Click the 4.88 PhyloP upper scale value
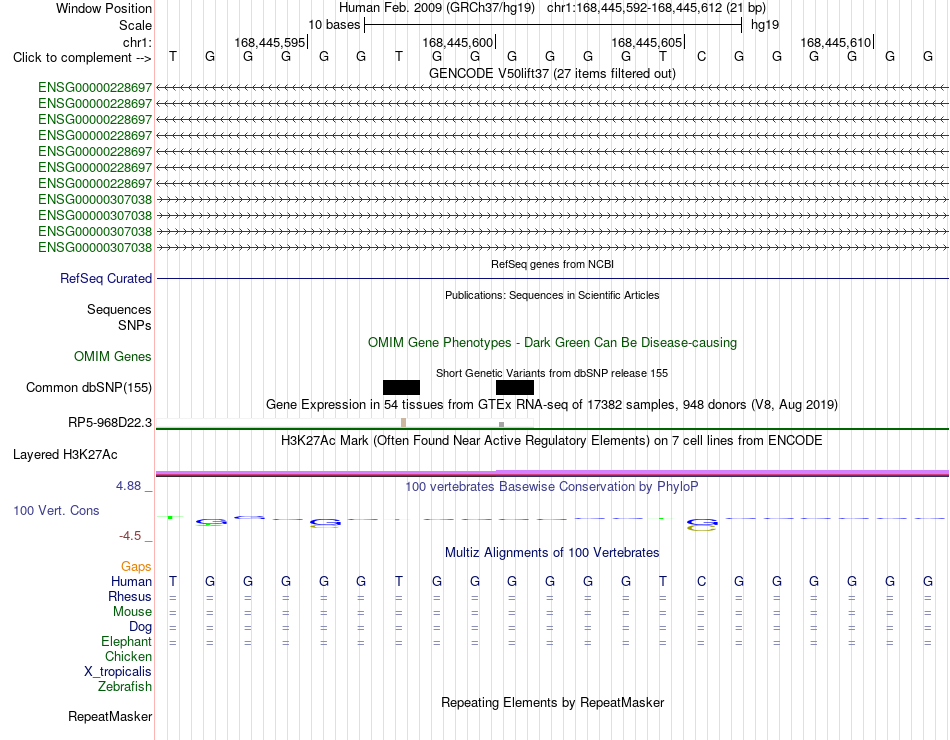The image size is (950, 740). pyautogui.click(x=128, y=486)
